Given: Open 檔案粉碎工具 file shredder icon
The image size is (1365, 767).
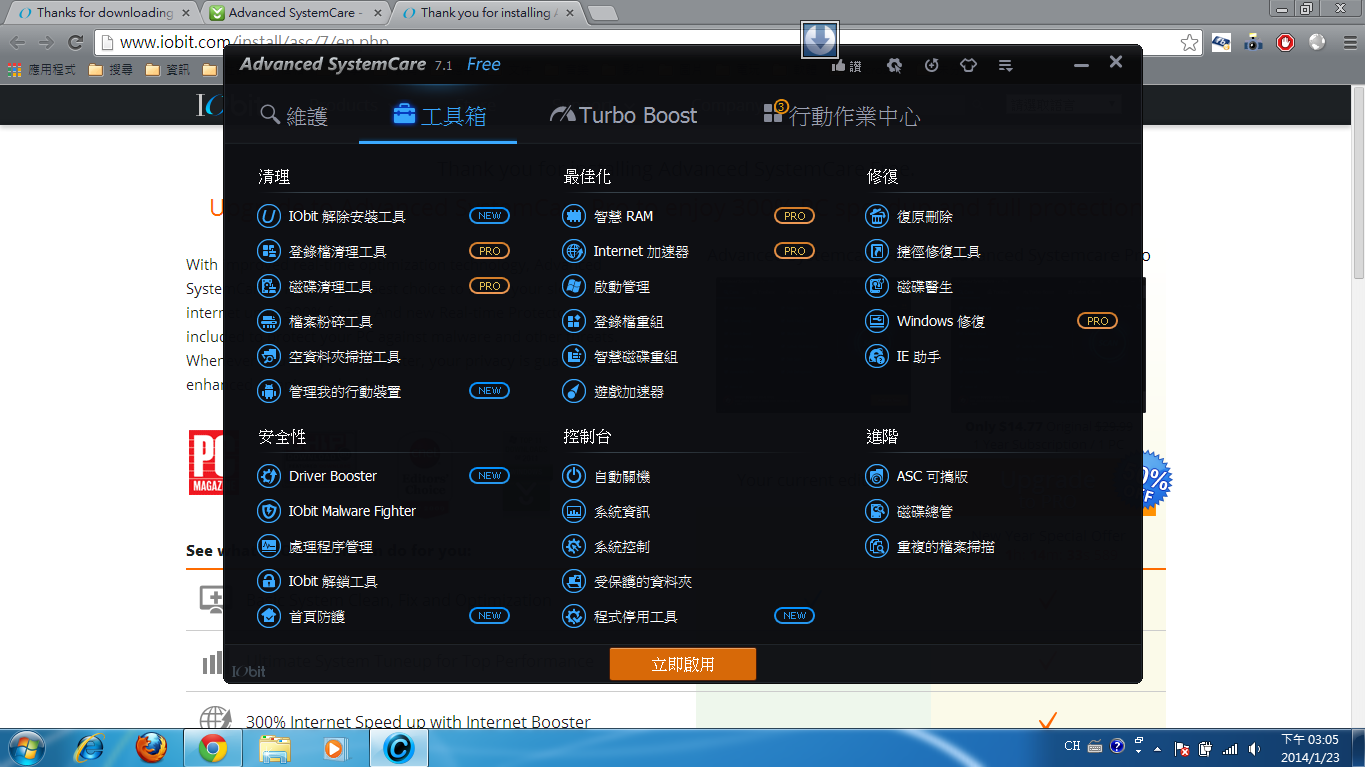Looking at the screenshot, I should point(268,321).
